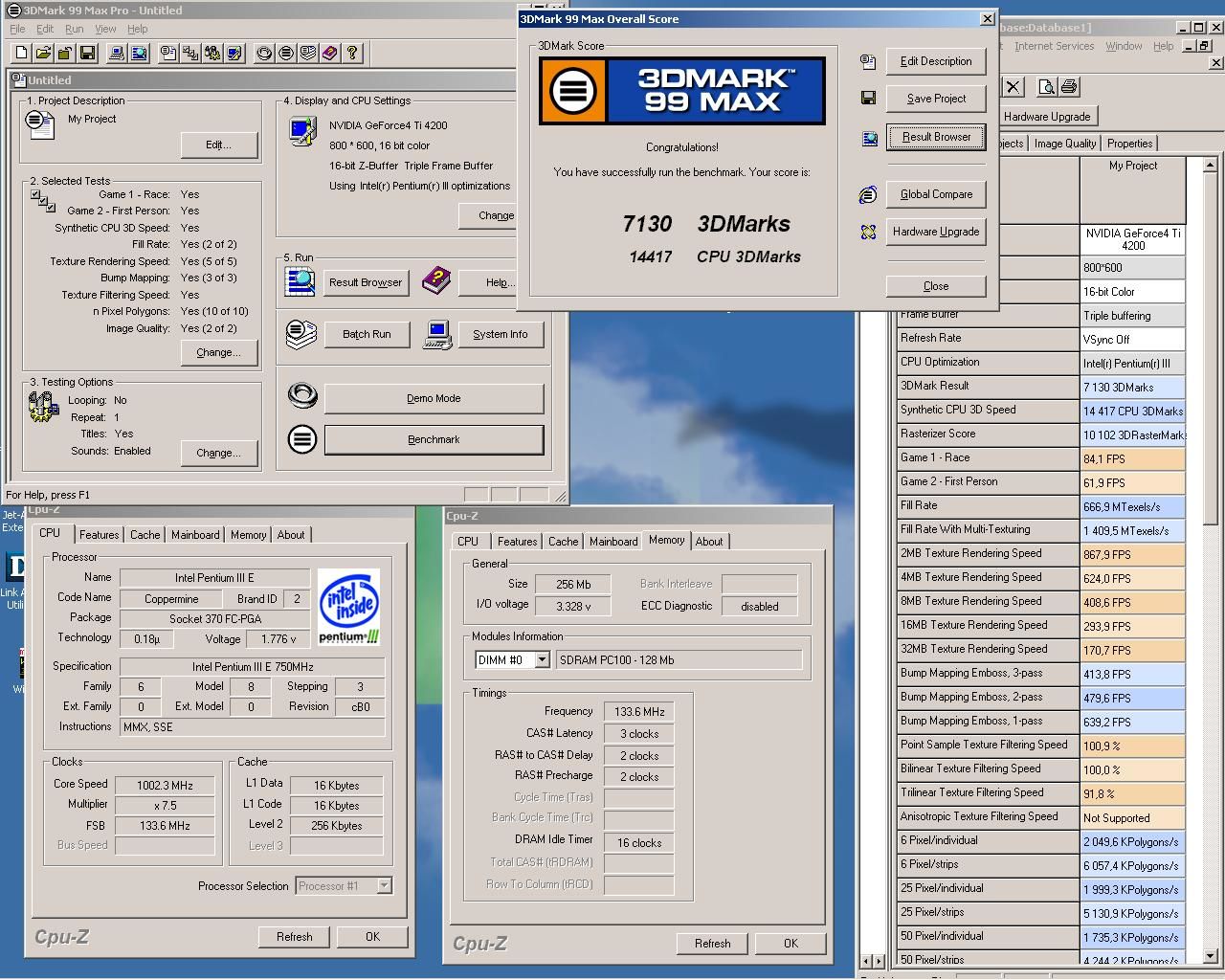
Task: Click the print icon in Result Browser toolbar
Action: [x=1069, y=87]
